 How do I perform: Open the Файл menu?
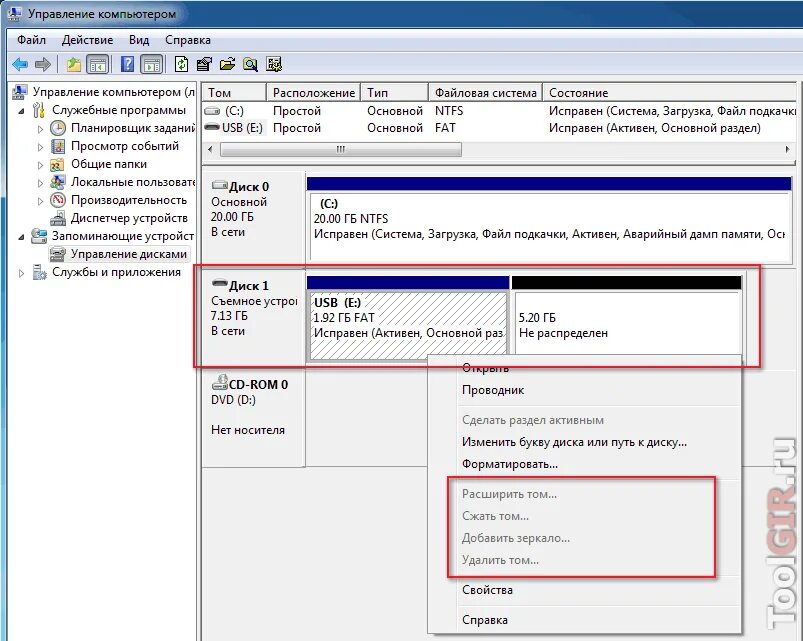[x=31, y=40]
